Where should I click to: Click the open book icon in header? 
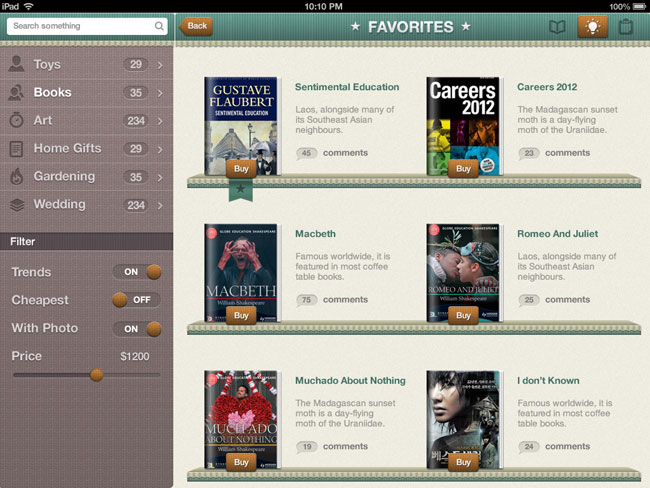pyautogui.click(x=558, y=27)
